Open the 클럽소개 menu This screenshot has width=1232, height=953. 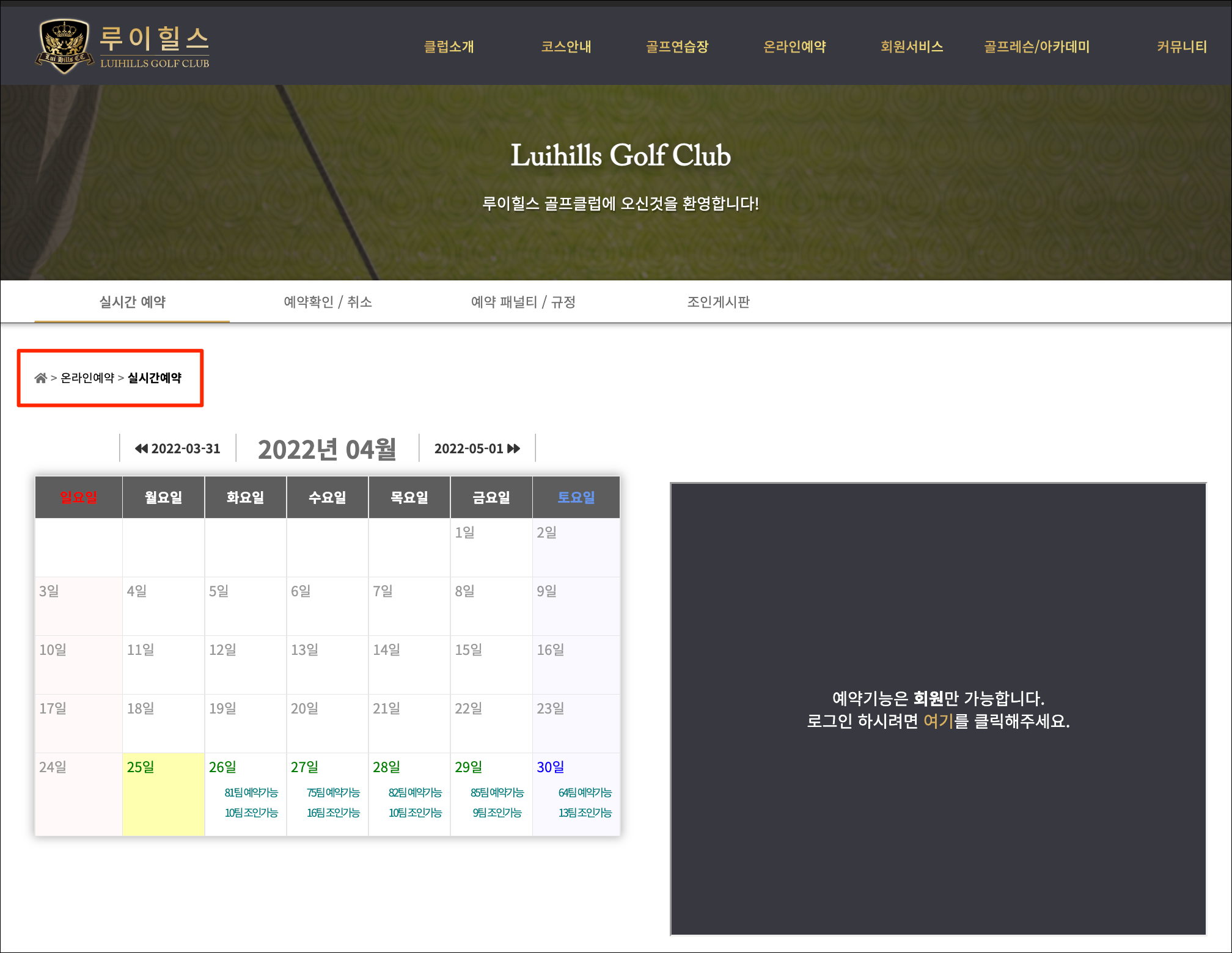[449, 46]
